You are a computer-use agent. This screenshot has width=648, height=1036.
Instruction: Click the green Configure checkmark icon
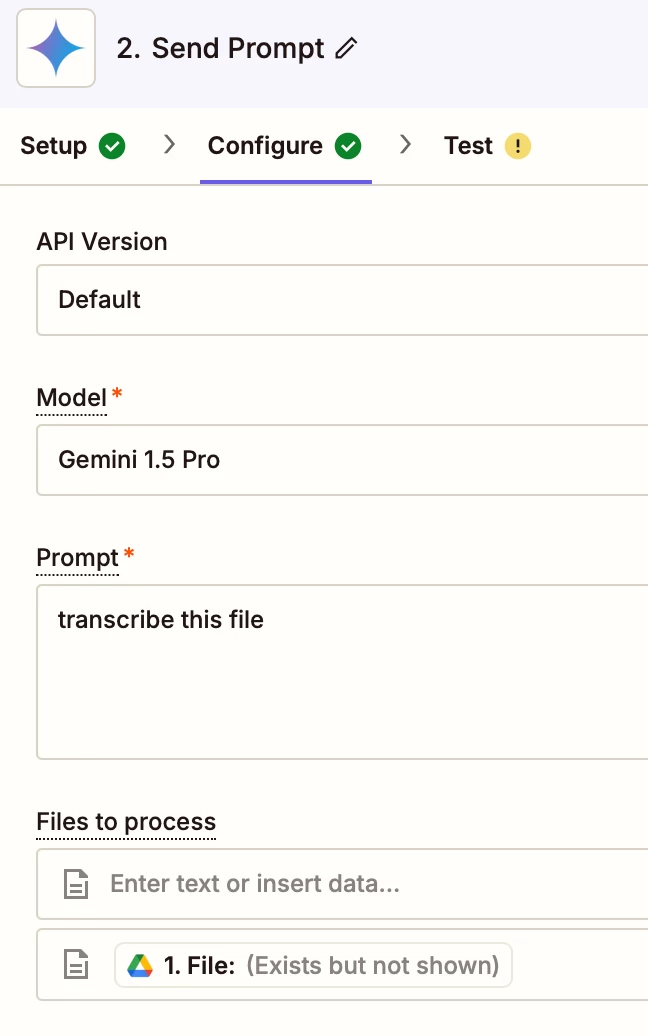348,146
